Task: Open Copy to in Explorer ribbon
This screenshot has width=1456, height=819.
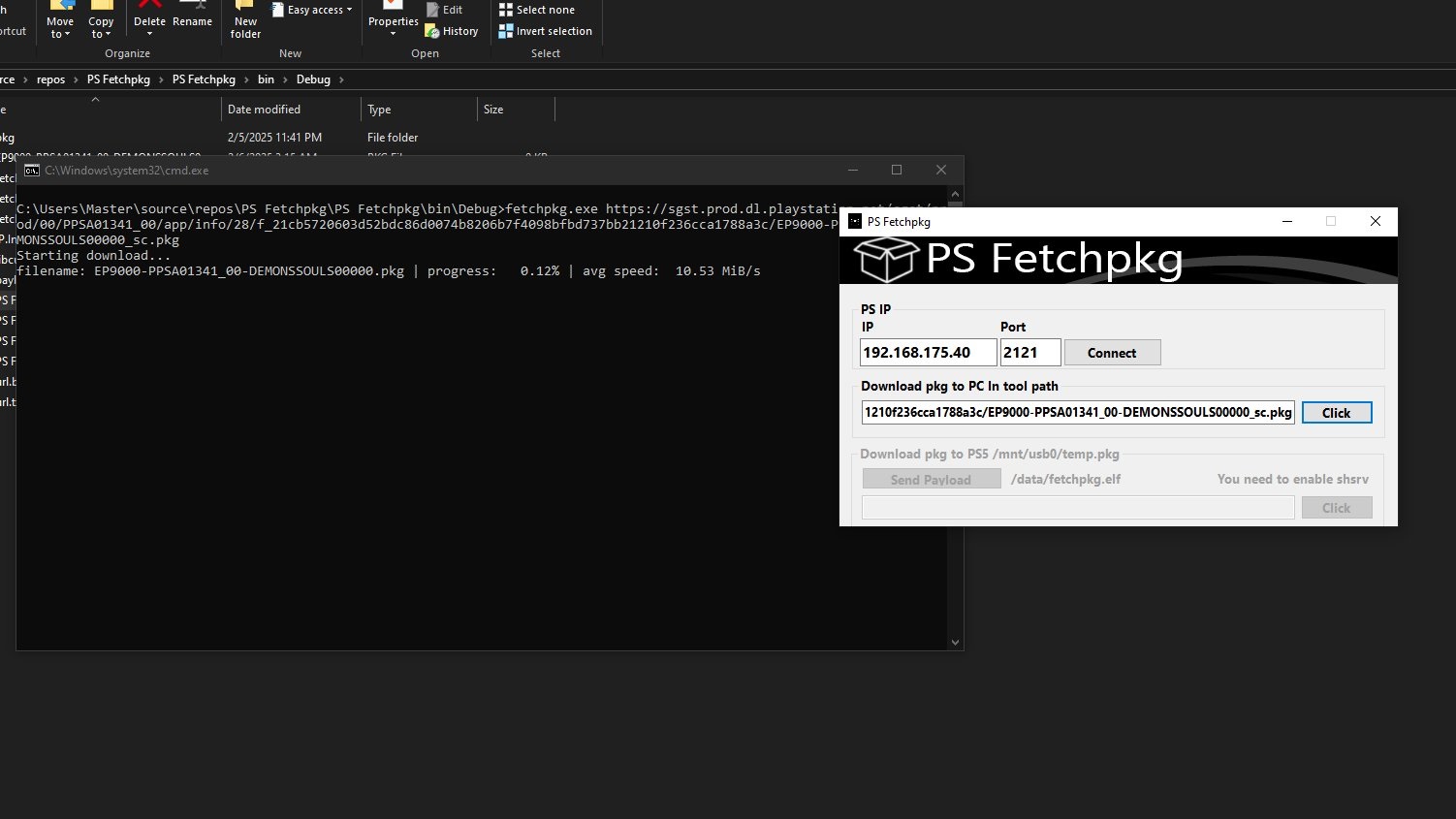Action: 101,21
